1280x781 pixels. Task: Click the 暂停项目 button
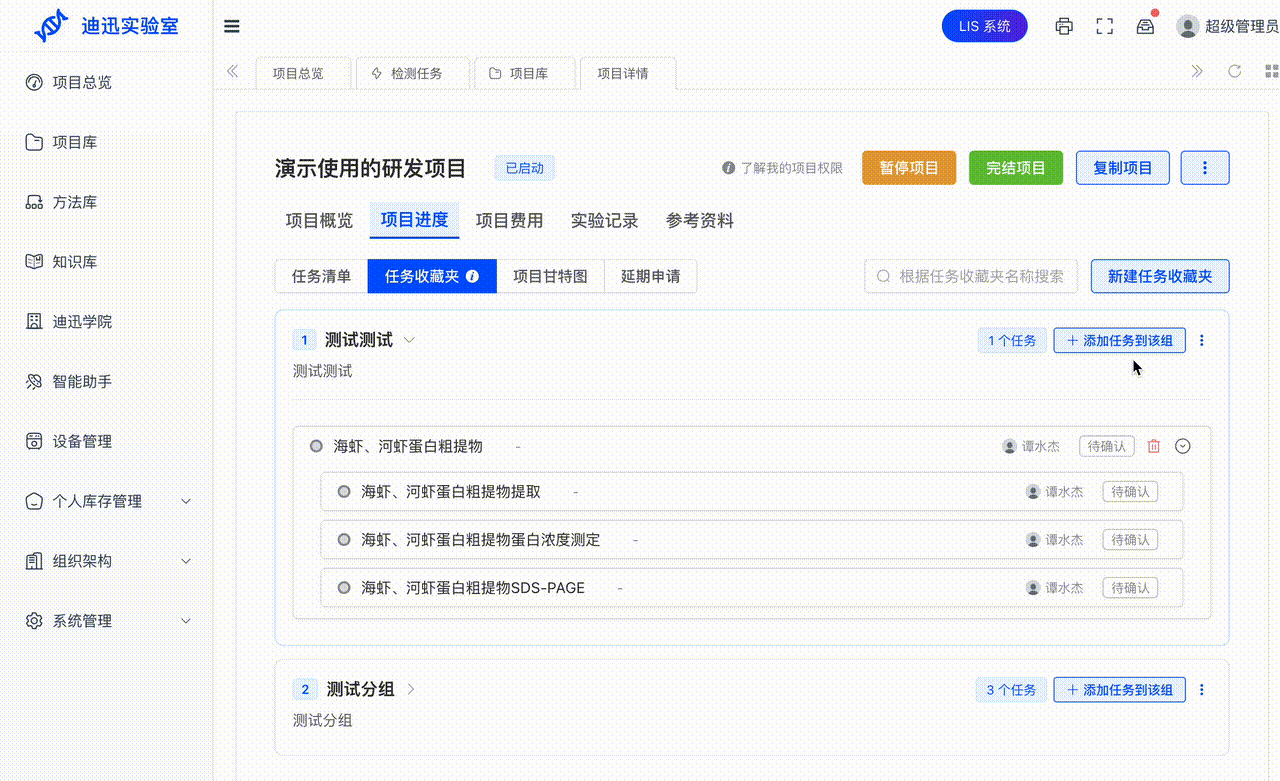(909, 168)
